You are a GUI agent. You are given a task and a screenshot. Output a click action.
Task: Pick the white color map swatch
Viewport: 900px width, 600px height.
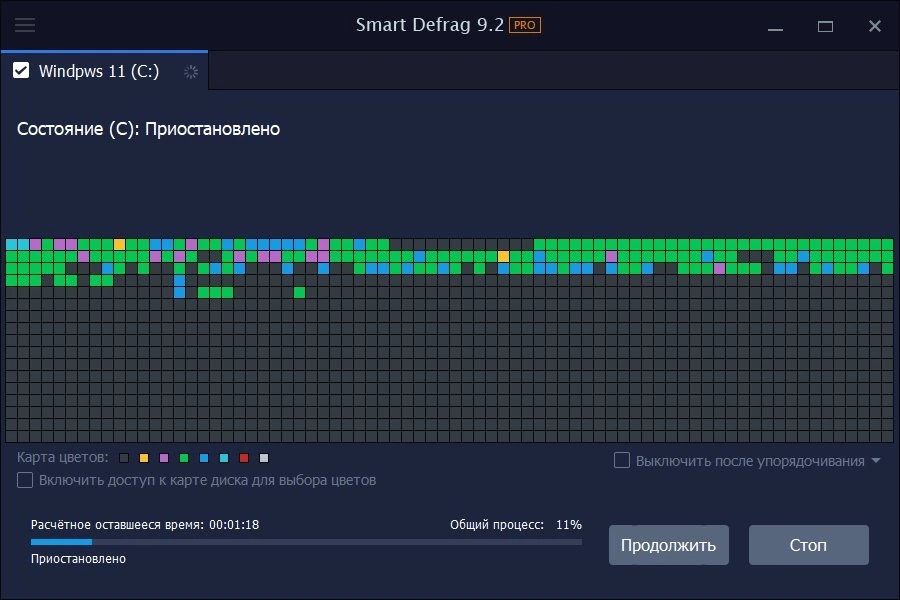pyautogui.click(x=264, y=458)
